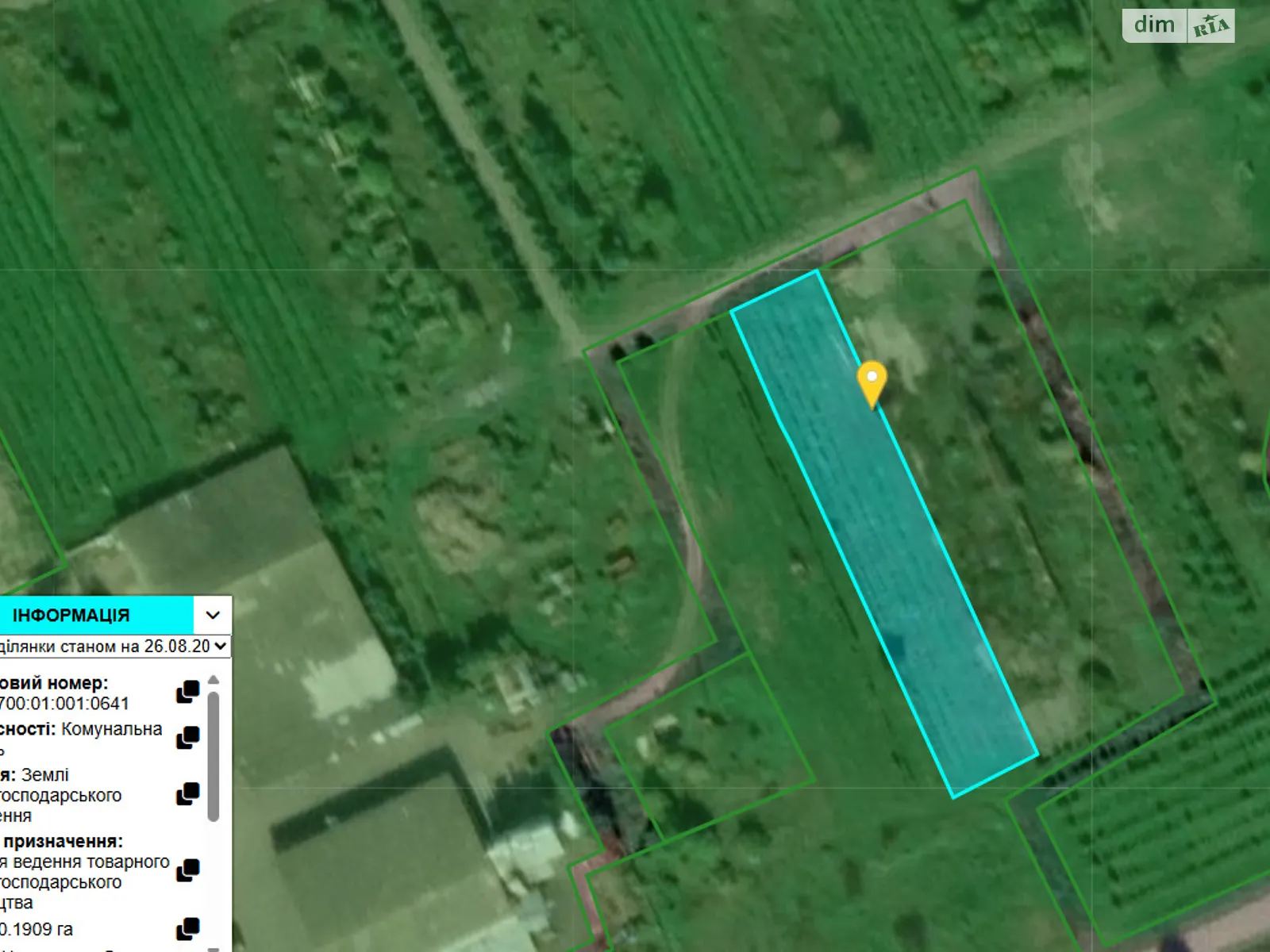Collapse the ІНФОРМАЦІЯ panel with chevron
The width and height of the screenshot is (1270, 952).
213,615
